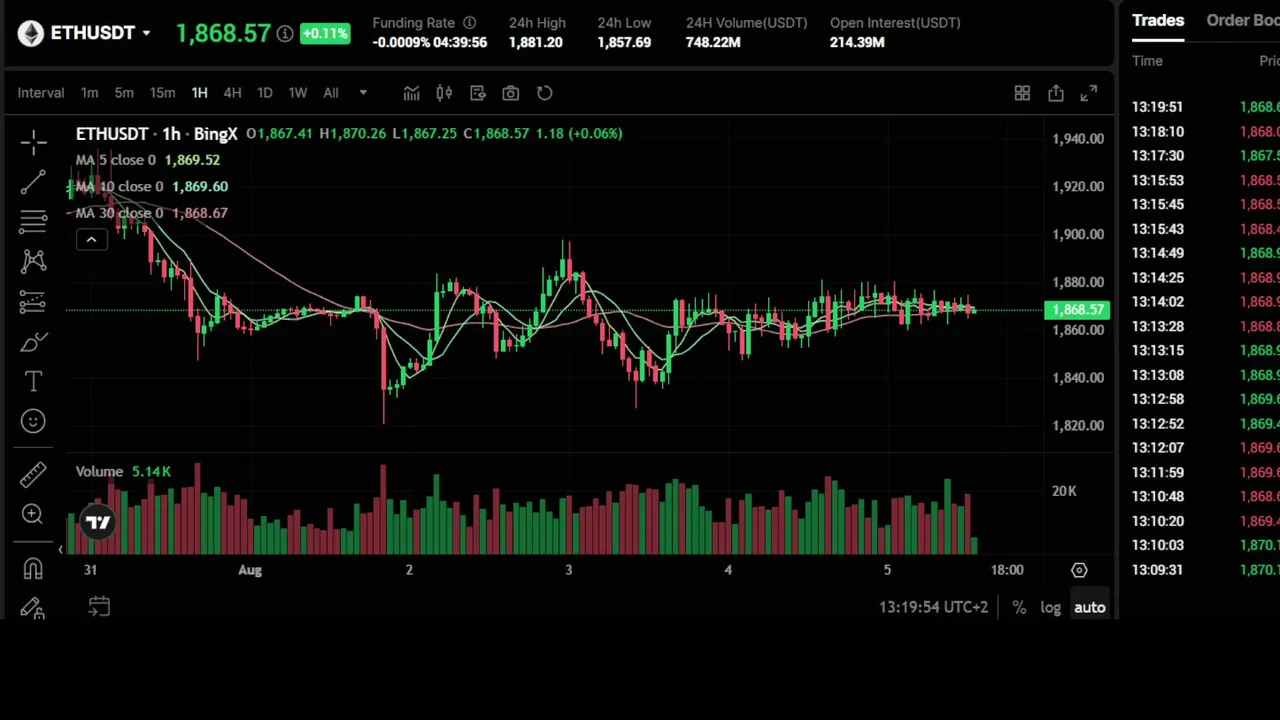Screen dimensions: 1280x720
Task: Click the MA 5 close indicator legend
Action: point(148,160)
